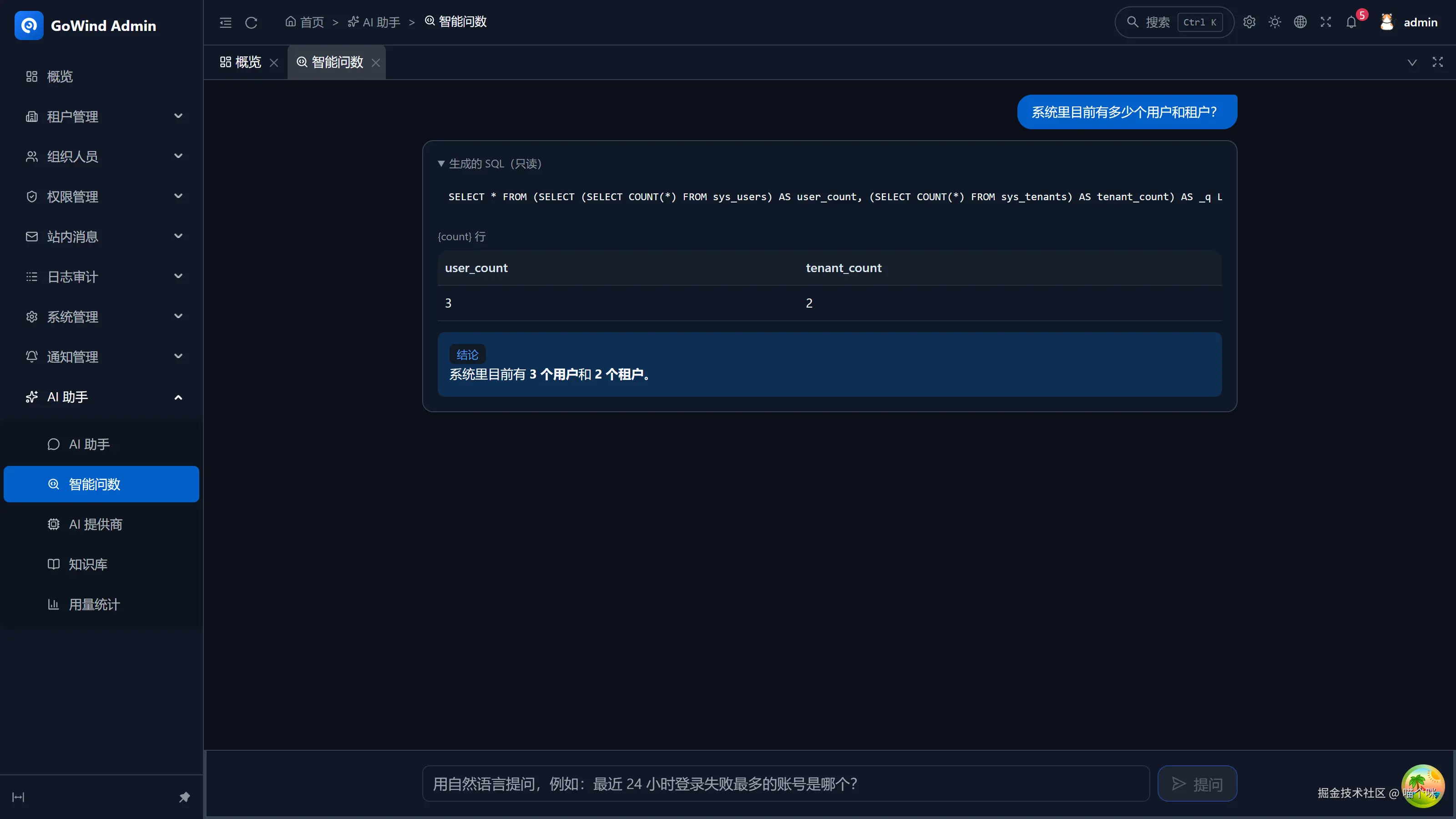
Task: Open the 知识库 submenu item
Action: (x=102, y=564)
